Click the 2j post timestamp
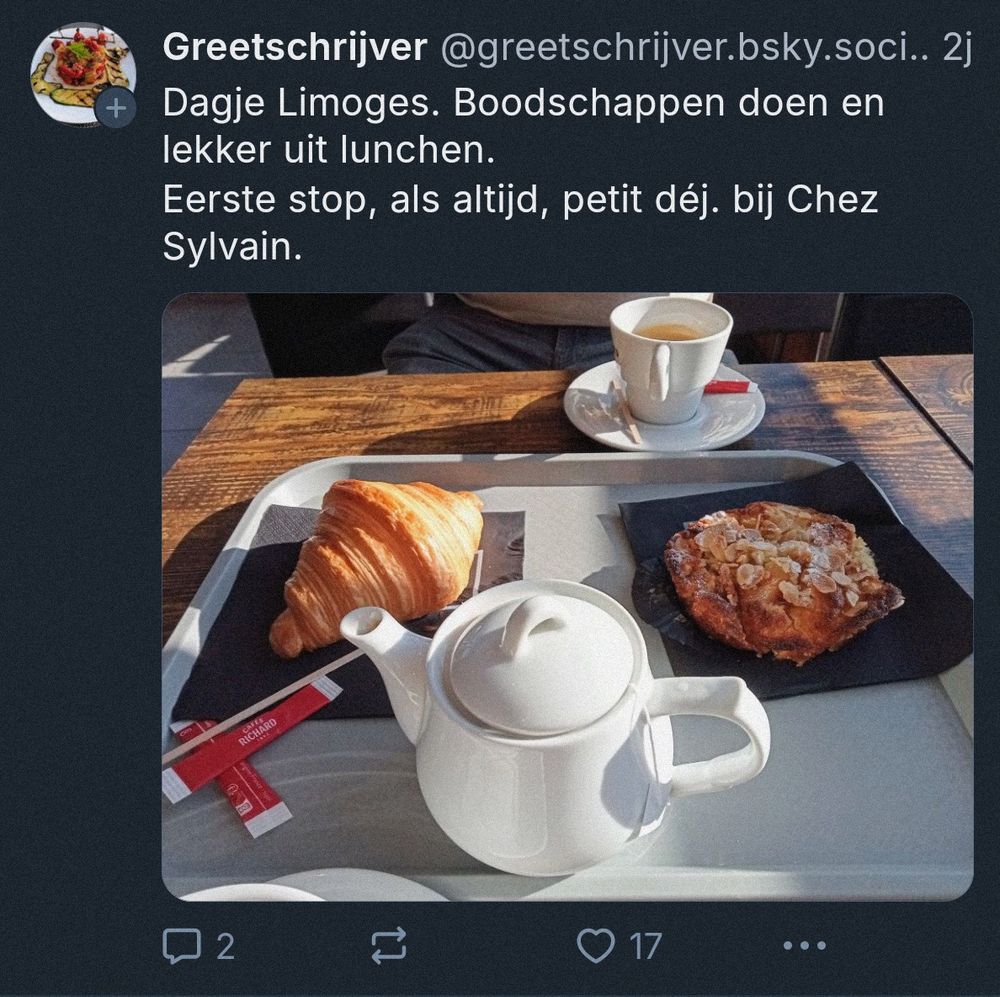Viewport: 1000px width, 997px height. pos(957,47)
